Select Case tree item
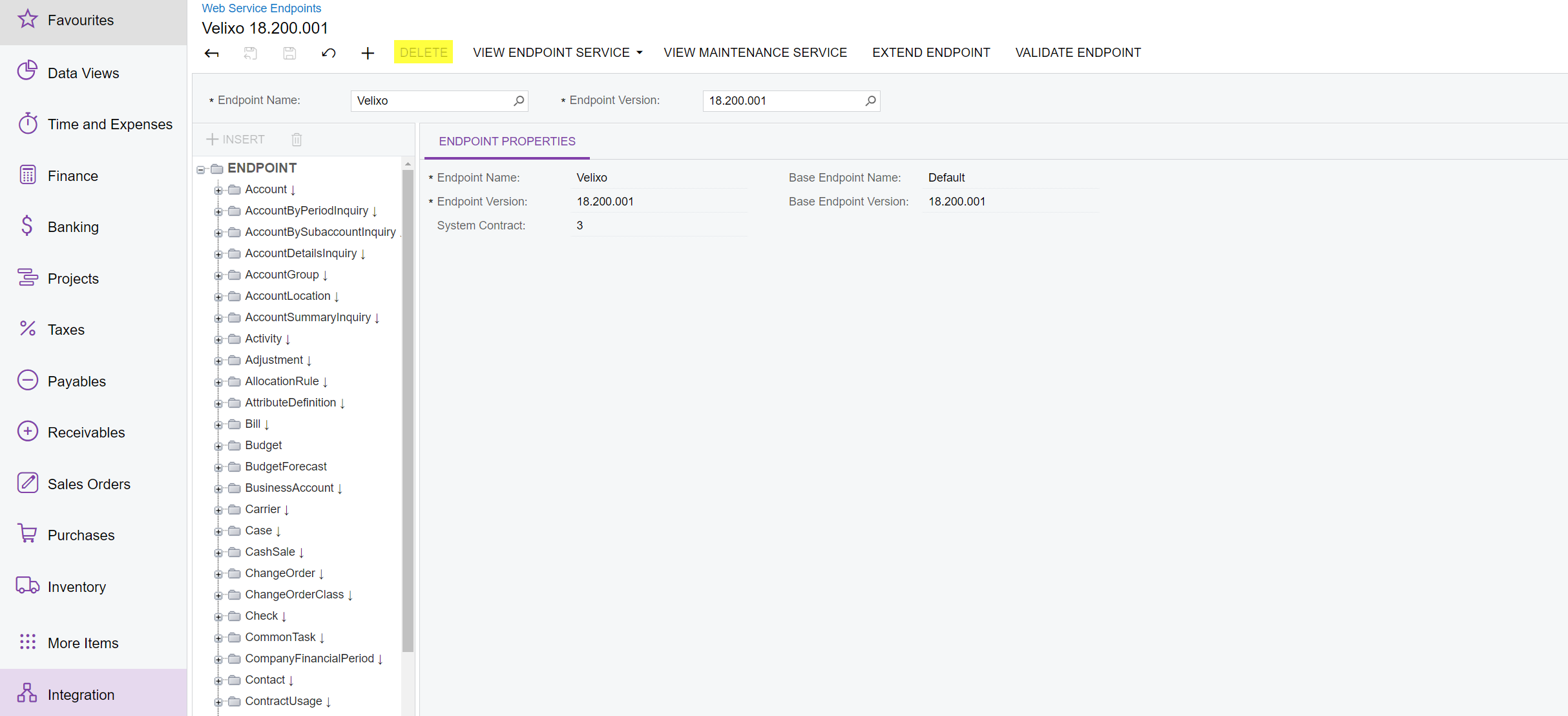Screen dimensions: 1568x716 [x=258, y=531]
